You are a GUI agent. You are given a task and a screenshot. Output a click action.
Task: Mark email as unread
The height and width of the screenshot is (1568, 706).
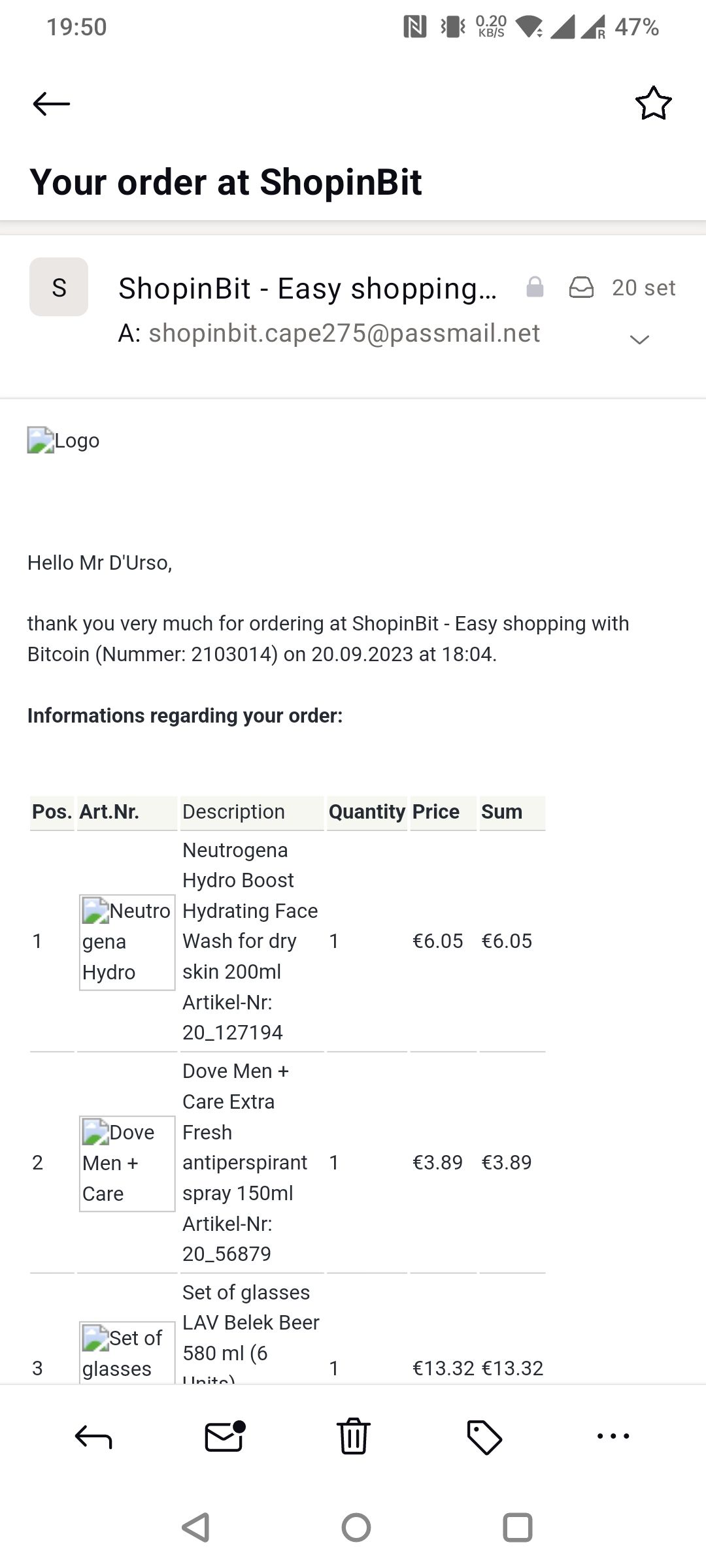pos(224,1436)
